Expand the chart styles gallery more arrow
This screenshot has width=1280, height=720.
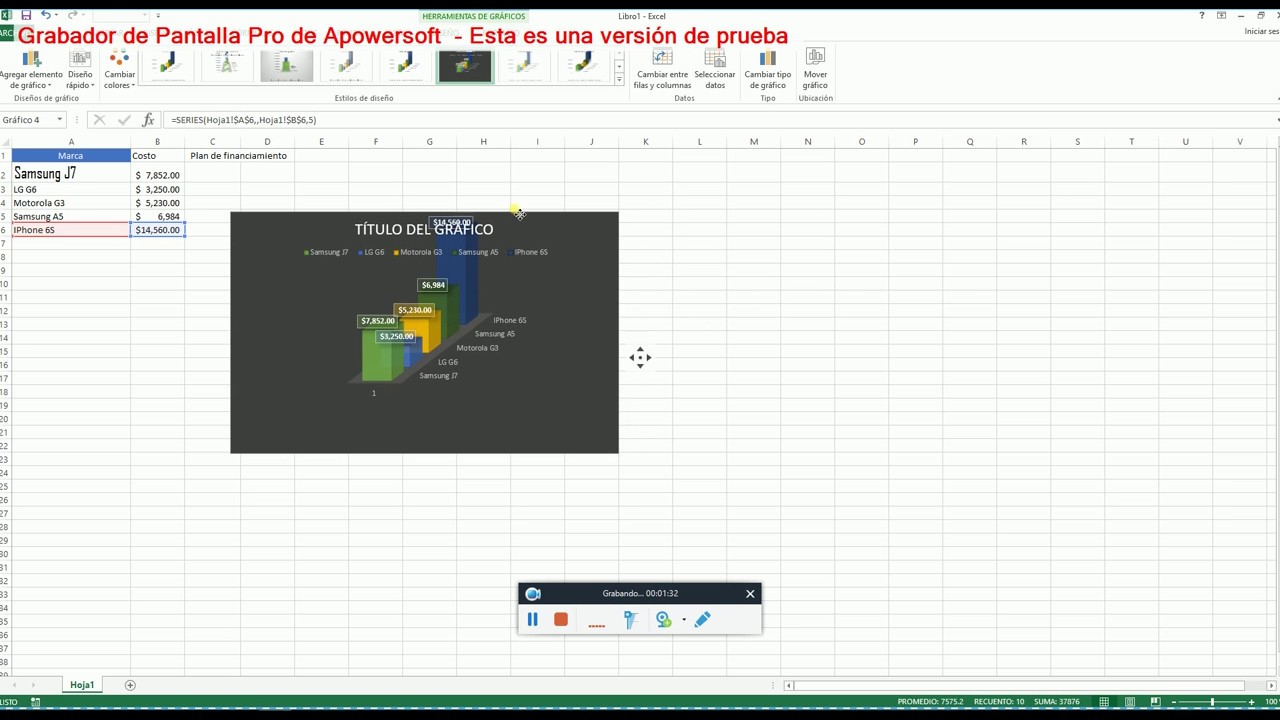(x=619, y=79)
